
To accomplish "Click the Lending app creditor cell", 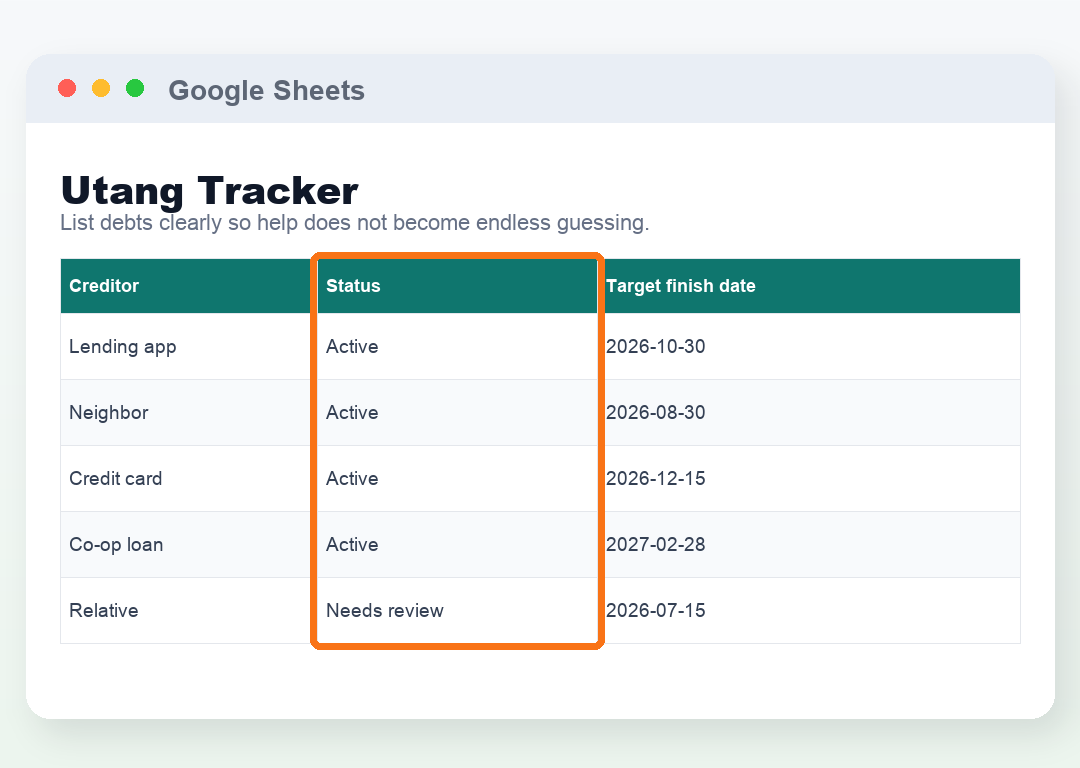I will click(x=189, y=346).
